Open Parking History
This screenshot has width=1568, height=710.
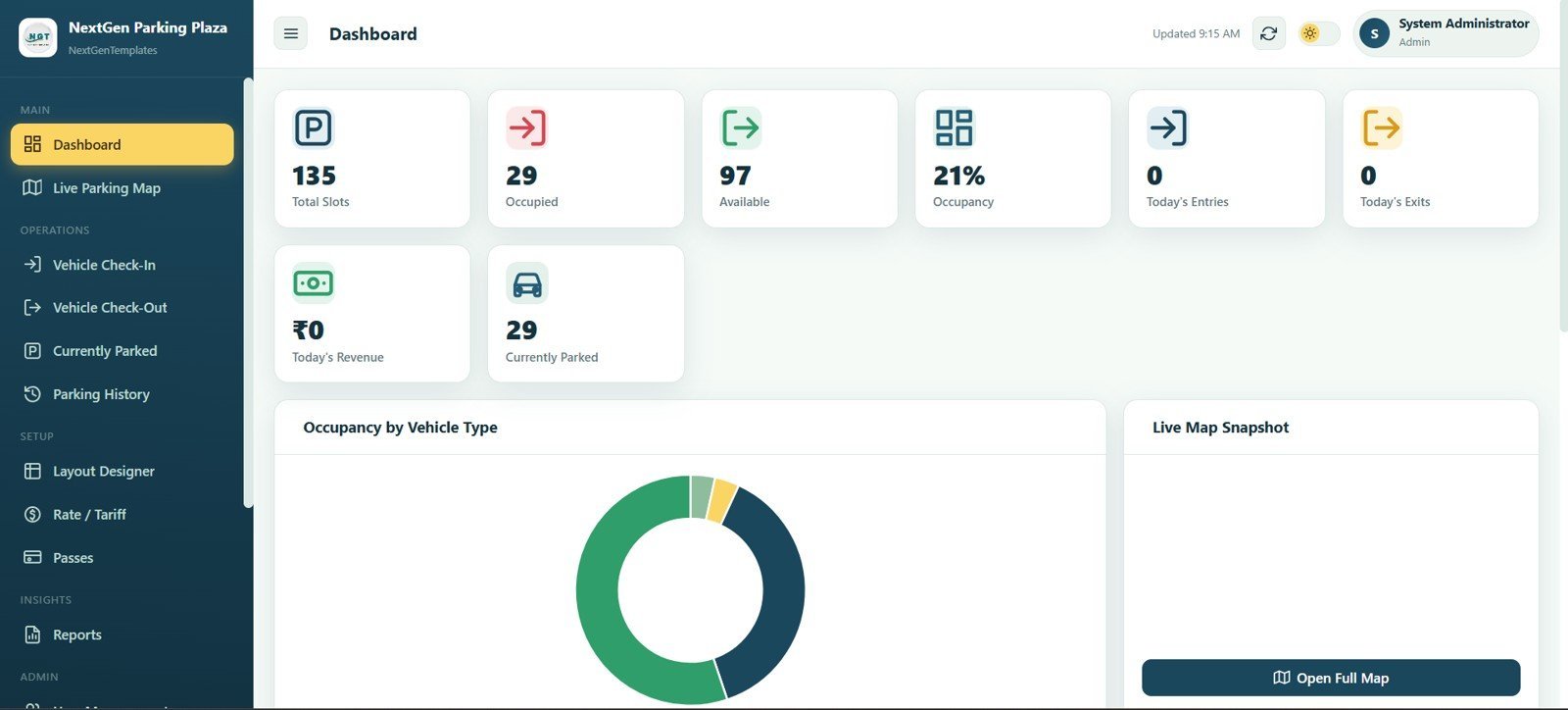point(122,393)
